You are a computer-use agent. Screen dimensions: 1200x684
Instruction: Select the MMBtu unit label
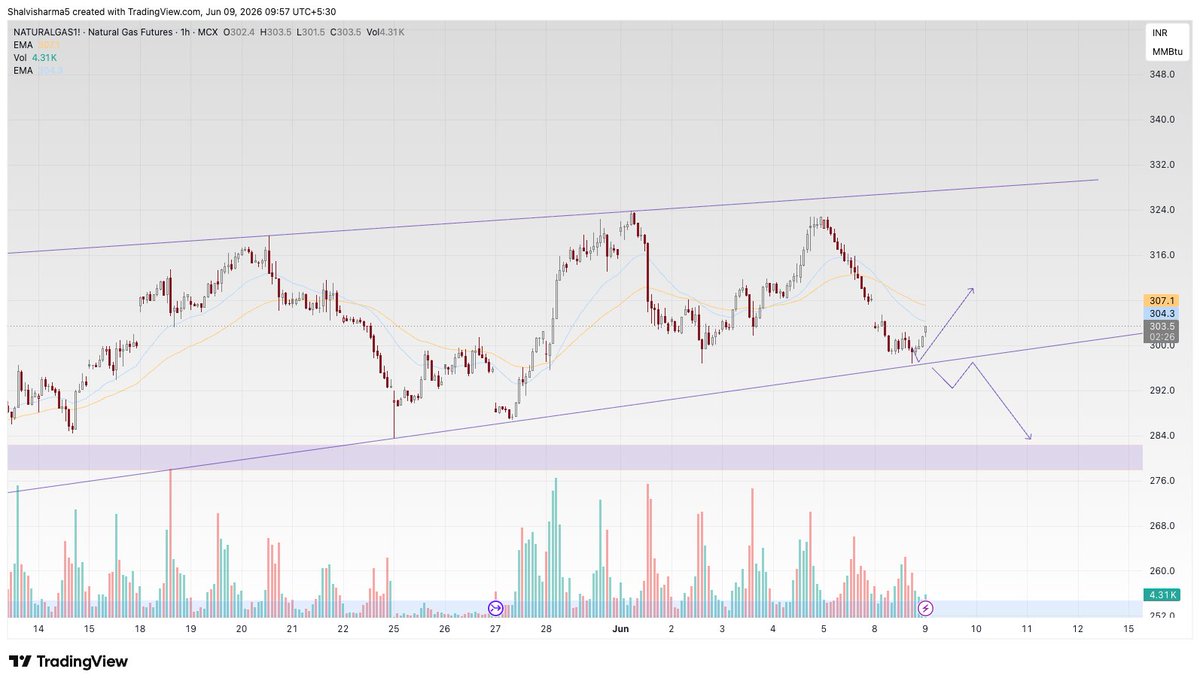(1166, 51)
